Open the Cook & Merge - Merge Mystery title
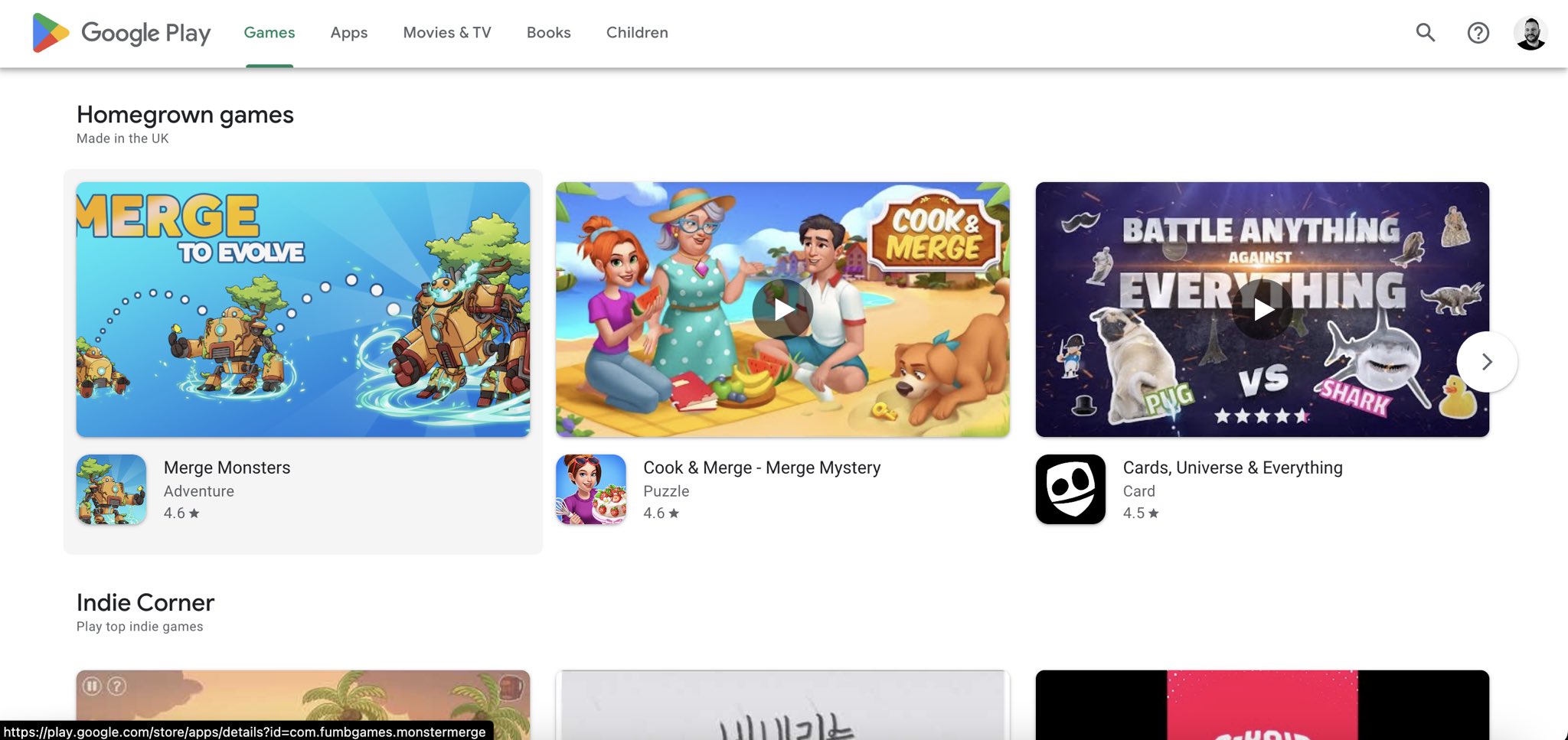The height and width of the screenshot is (740, 1568). pyautogui.click(x=762, y=468)
